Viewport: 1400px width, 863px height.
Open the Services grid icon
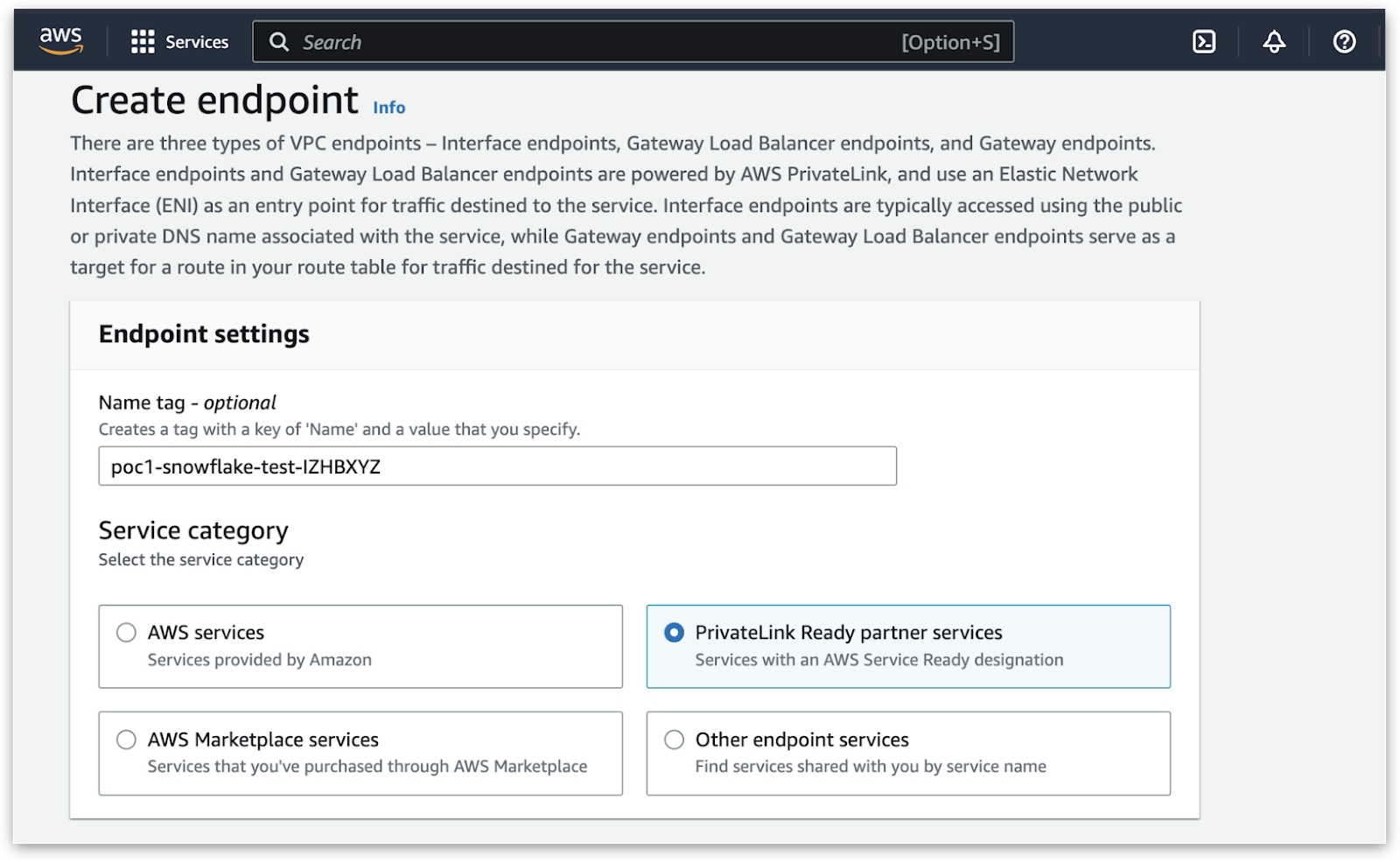coord(142,42)
